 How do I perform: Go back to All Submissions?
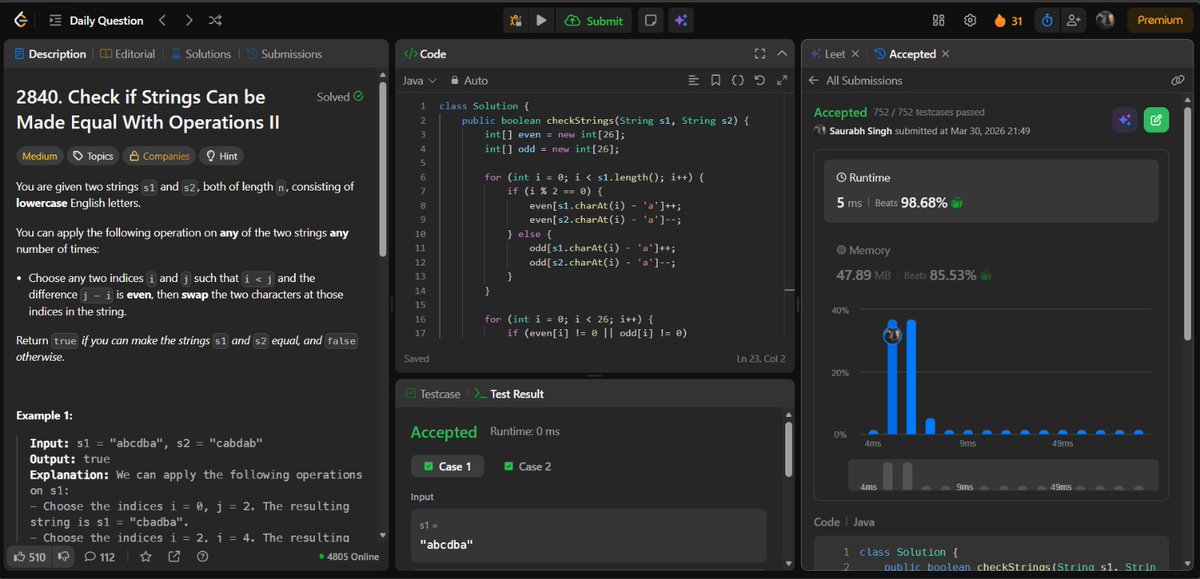[855, 80]
